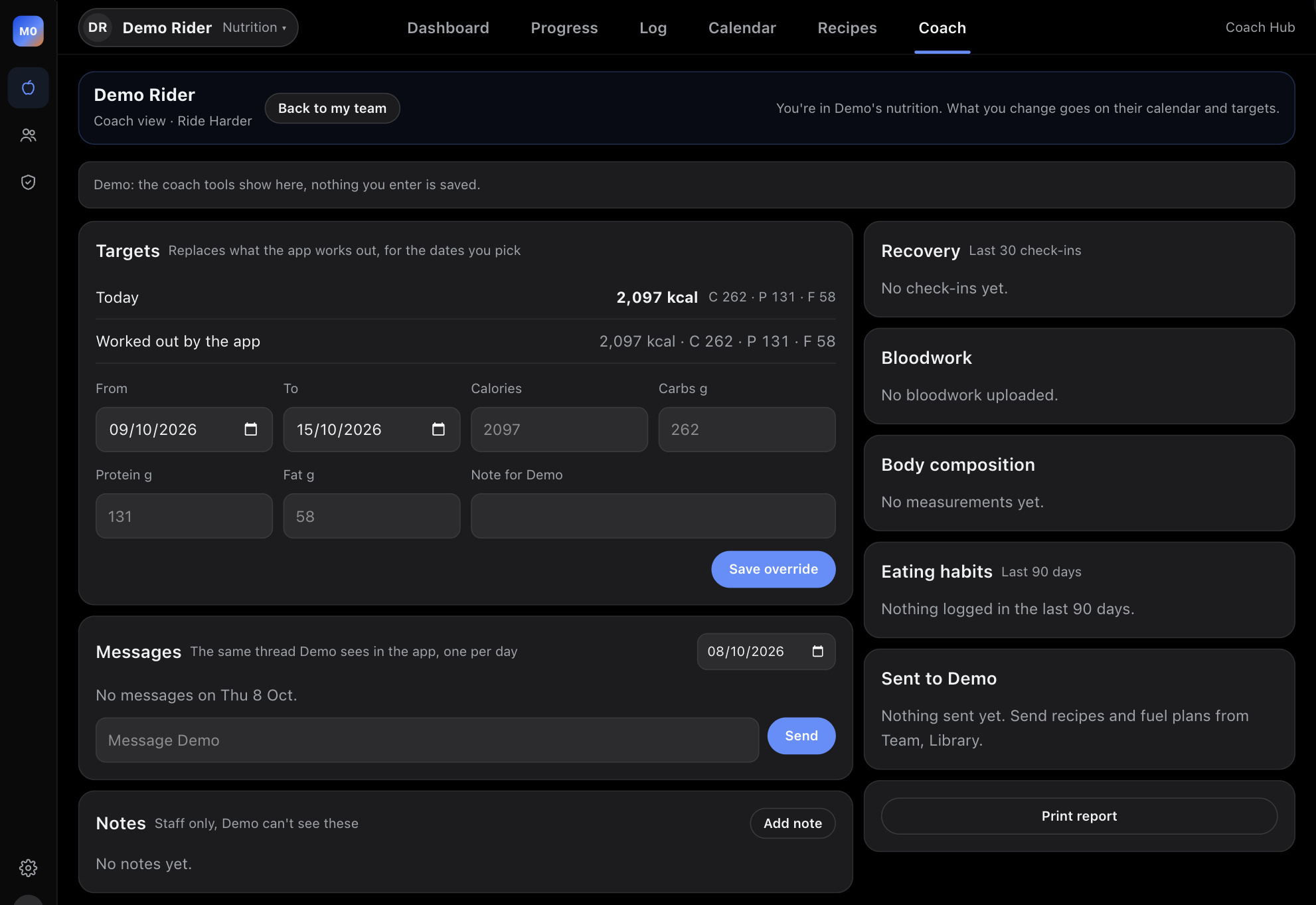Open the shield check icon in sidebar
Screen dimensions: 1316x905
28,182
